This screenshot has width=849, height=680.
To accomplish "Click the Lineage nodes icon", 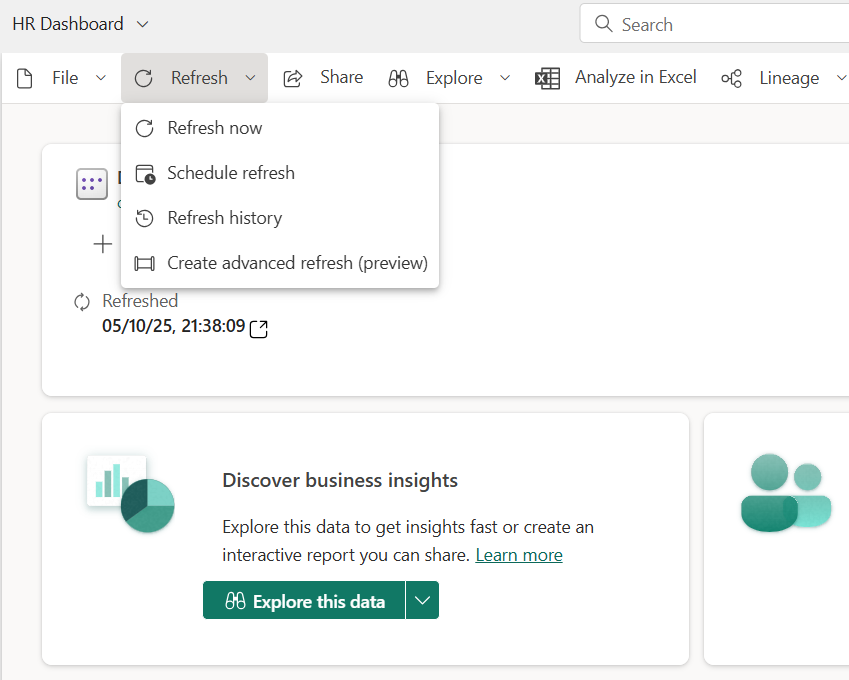I will click(732, 78).
